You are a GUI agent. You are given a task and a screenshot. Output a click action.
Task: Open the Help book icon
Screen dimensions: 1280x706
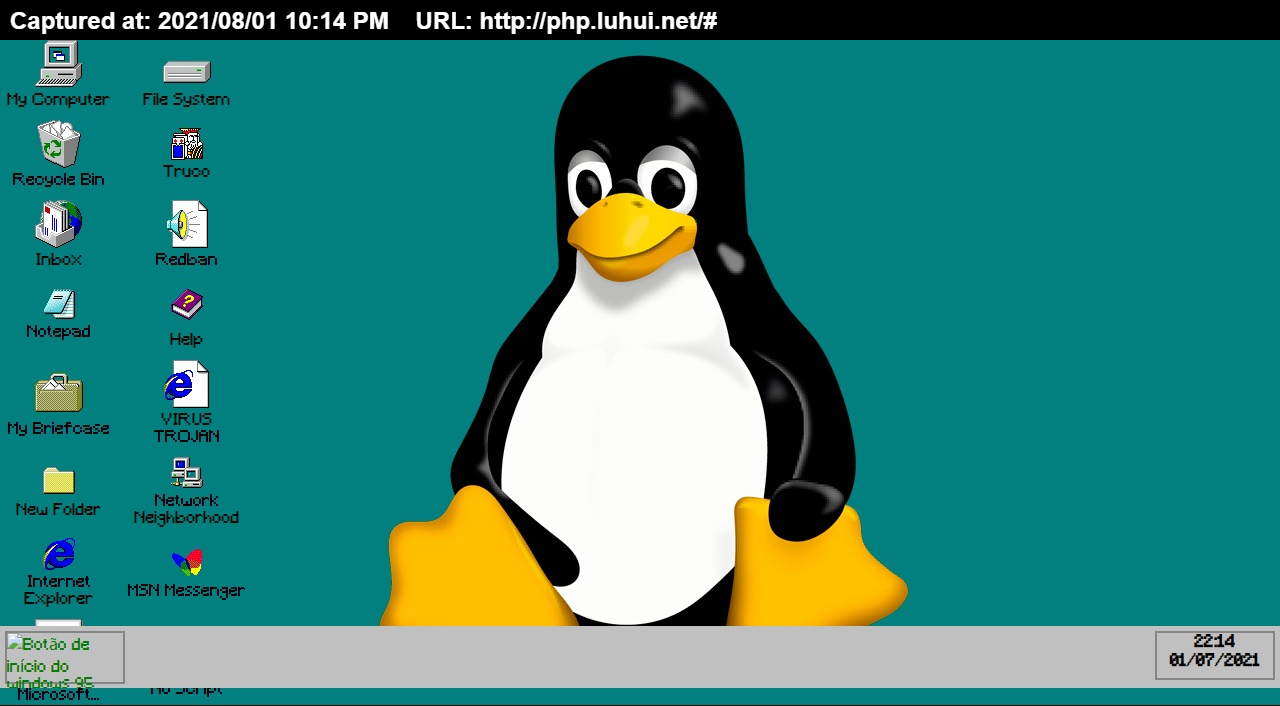coord(186,304)
